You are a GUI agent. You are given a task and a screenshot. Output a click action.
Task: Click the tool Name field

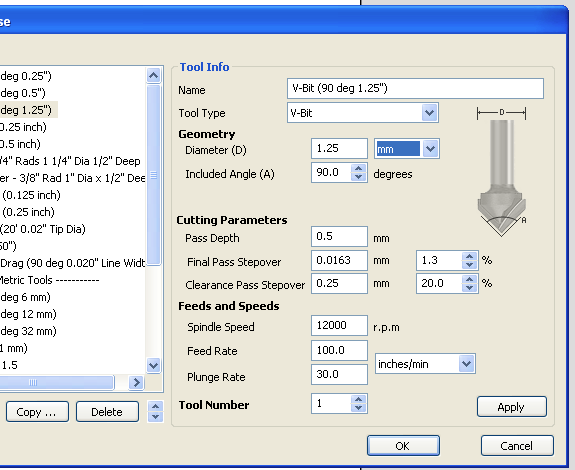click(x=415, y=88)
